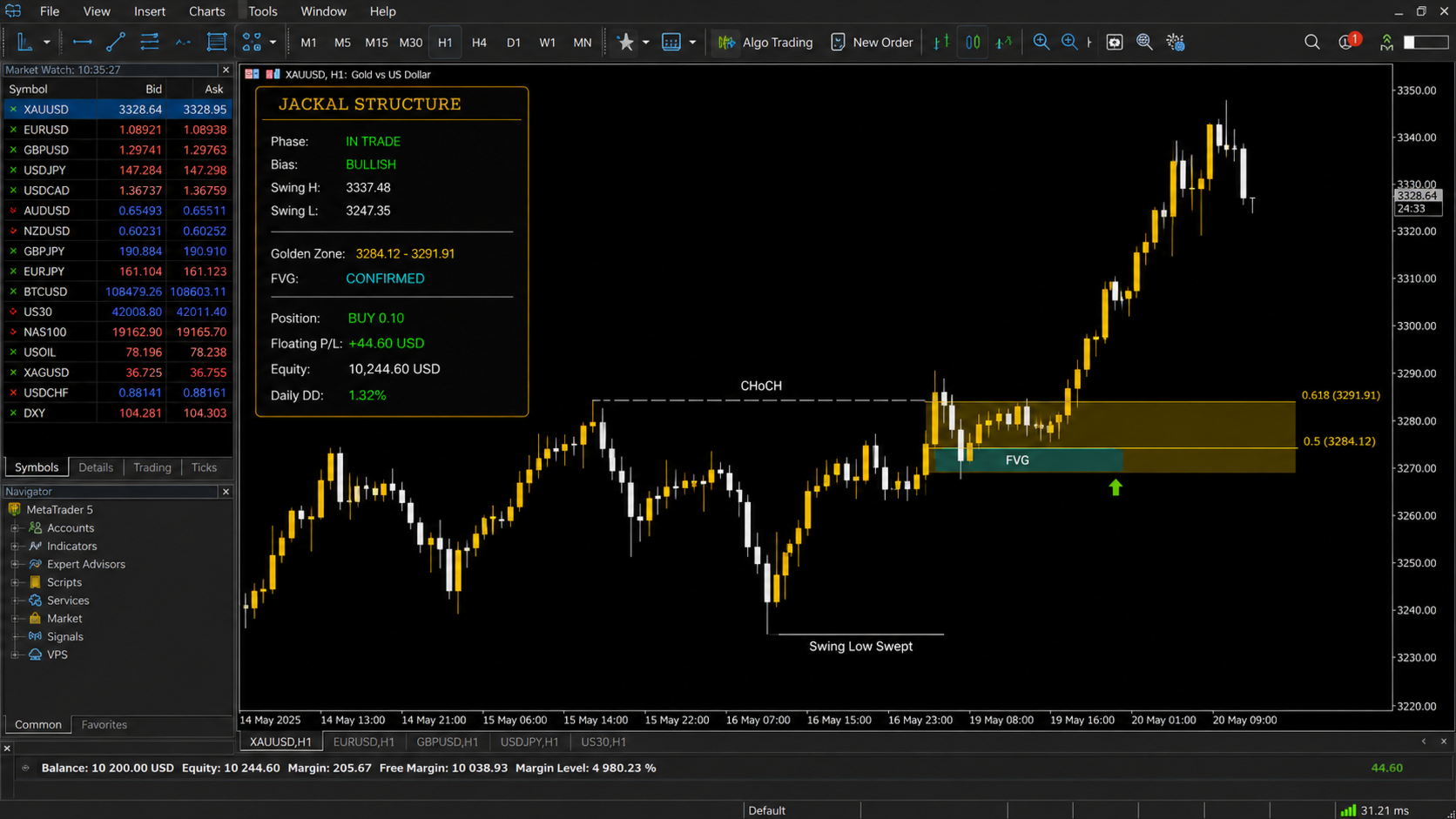Expand the Expert Advisors tree node

[15, 564]
